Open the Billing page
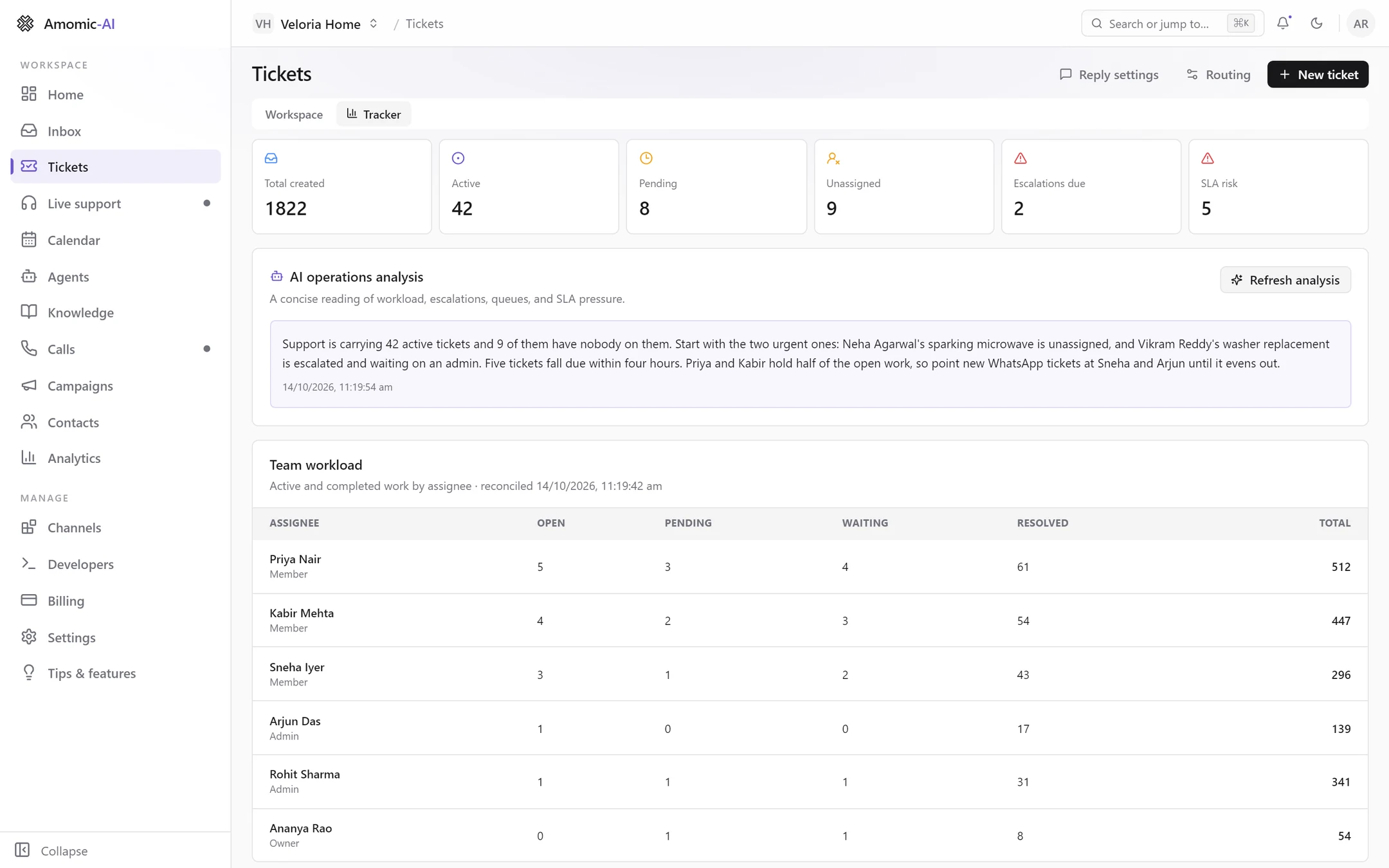Viewport: 1389px width, 868px height. [x=116, y=601]
